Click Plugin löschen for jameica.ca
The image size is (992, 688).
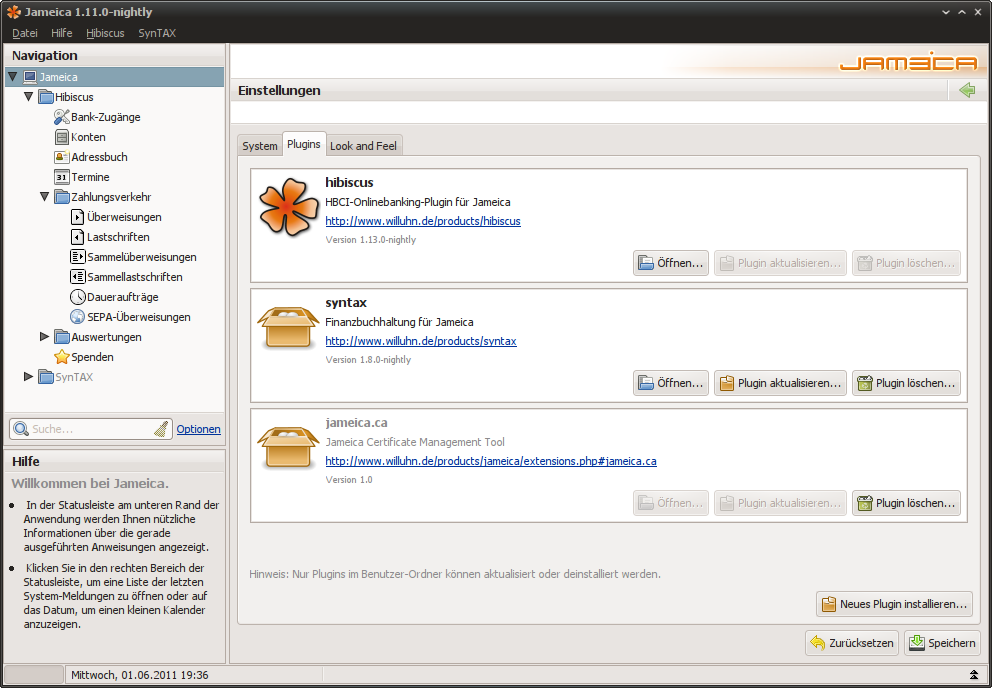click(906, 503)
